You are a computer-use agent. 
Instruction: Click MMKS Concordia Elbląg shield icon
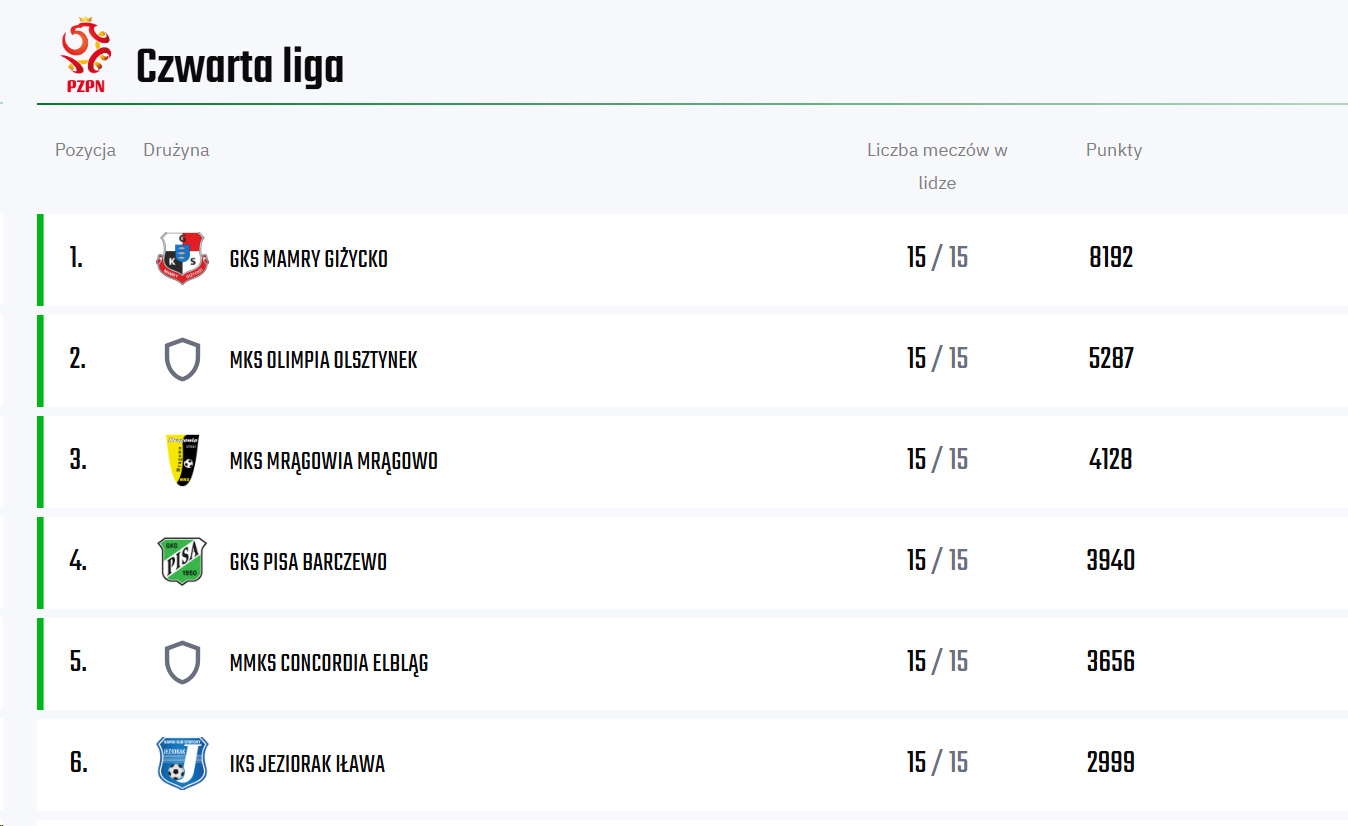coord(182,662)
